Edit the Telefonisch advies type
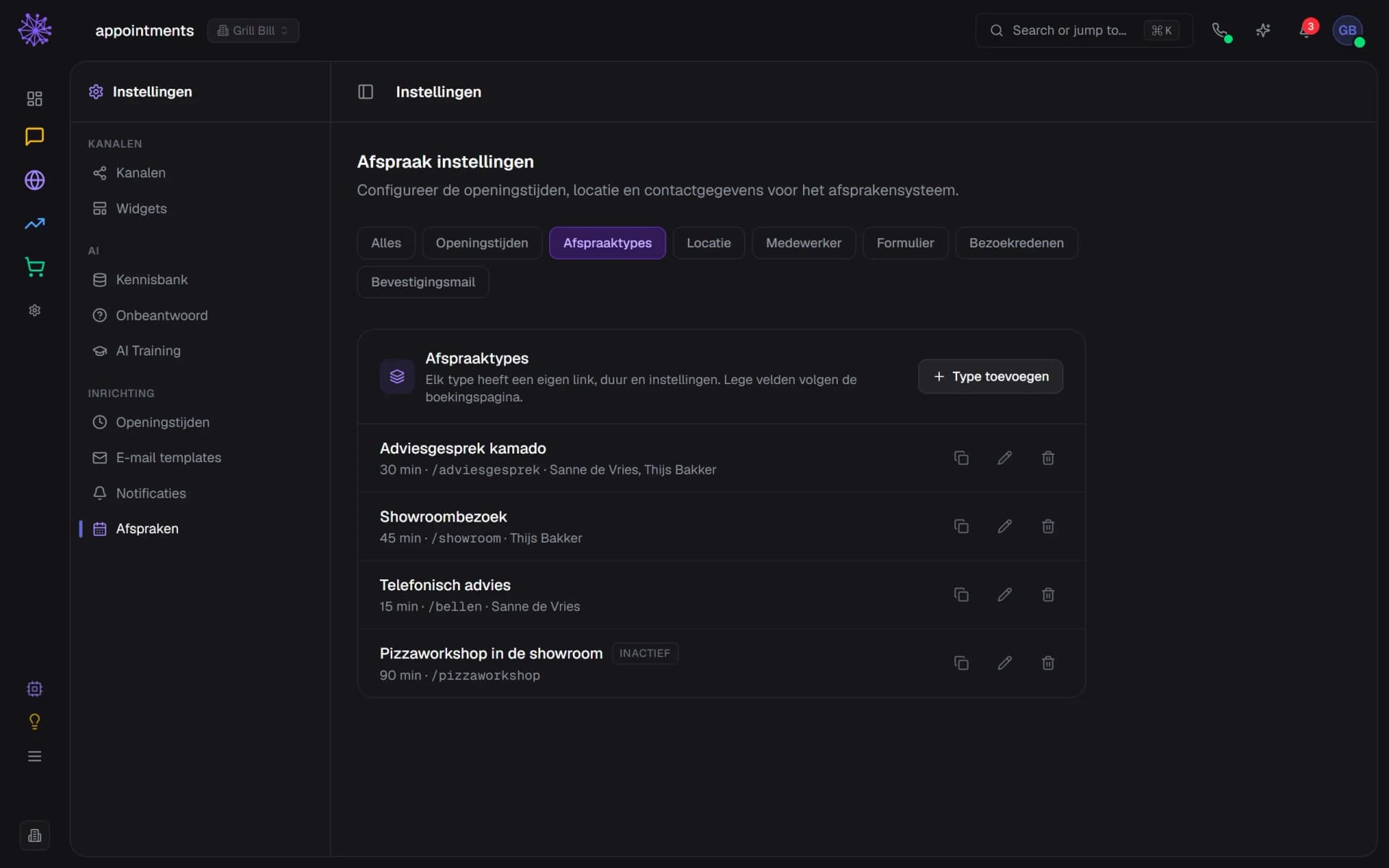The image size is (1389, 868). pos(1004,595)
